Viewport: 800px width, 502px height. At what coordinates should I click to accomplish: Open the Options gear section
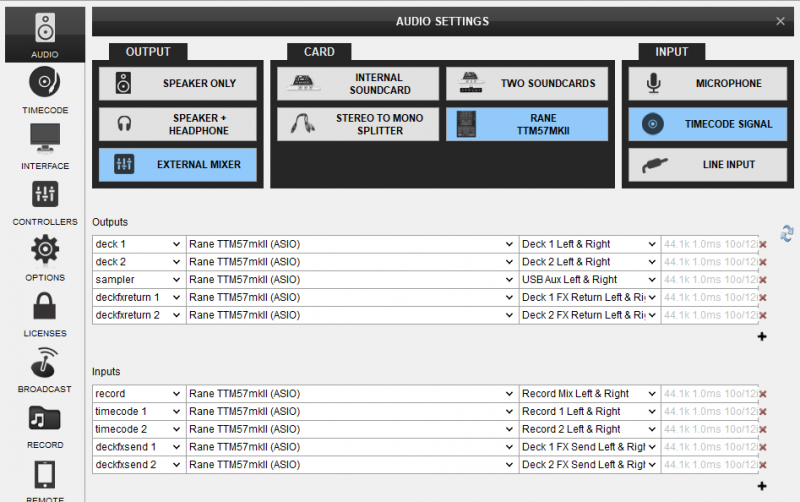[x=45, y=258]
